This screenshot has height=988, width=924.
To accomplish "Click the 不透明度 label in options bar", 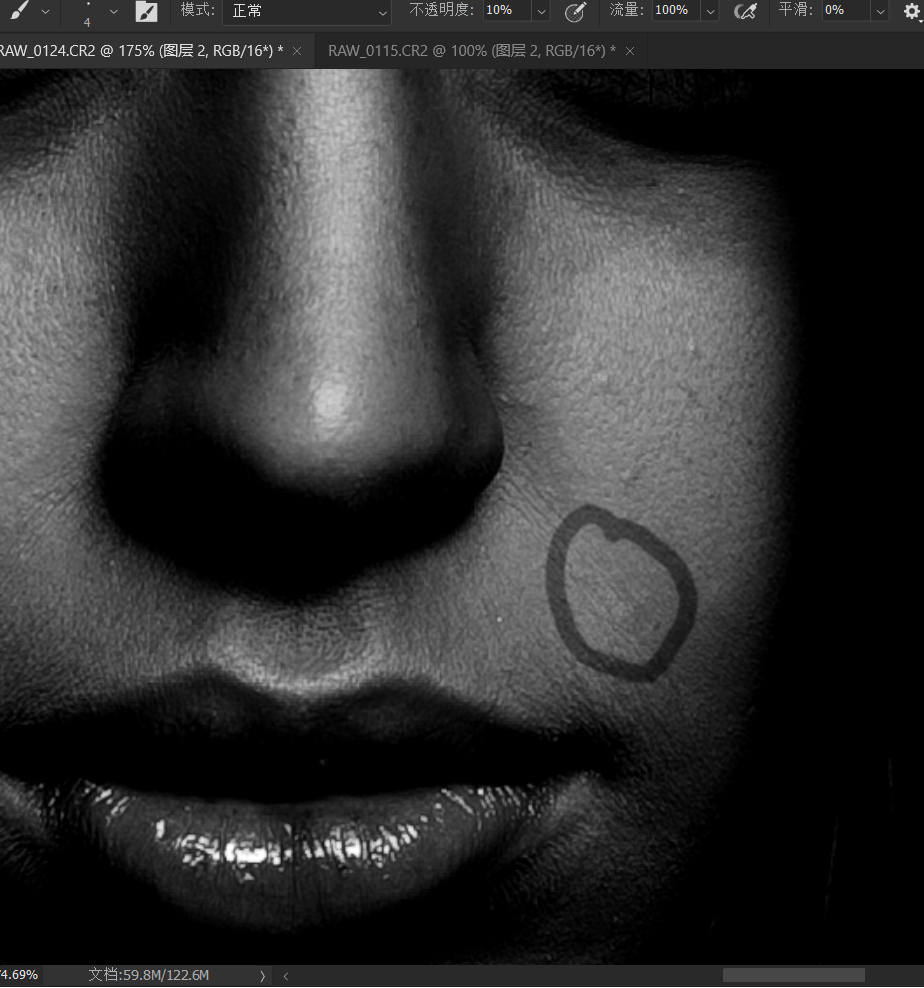I will point(441,10).
